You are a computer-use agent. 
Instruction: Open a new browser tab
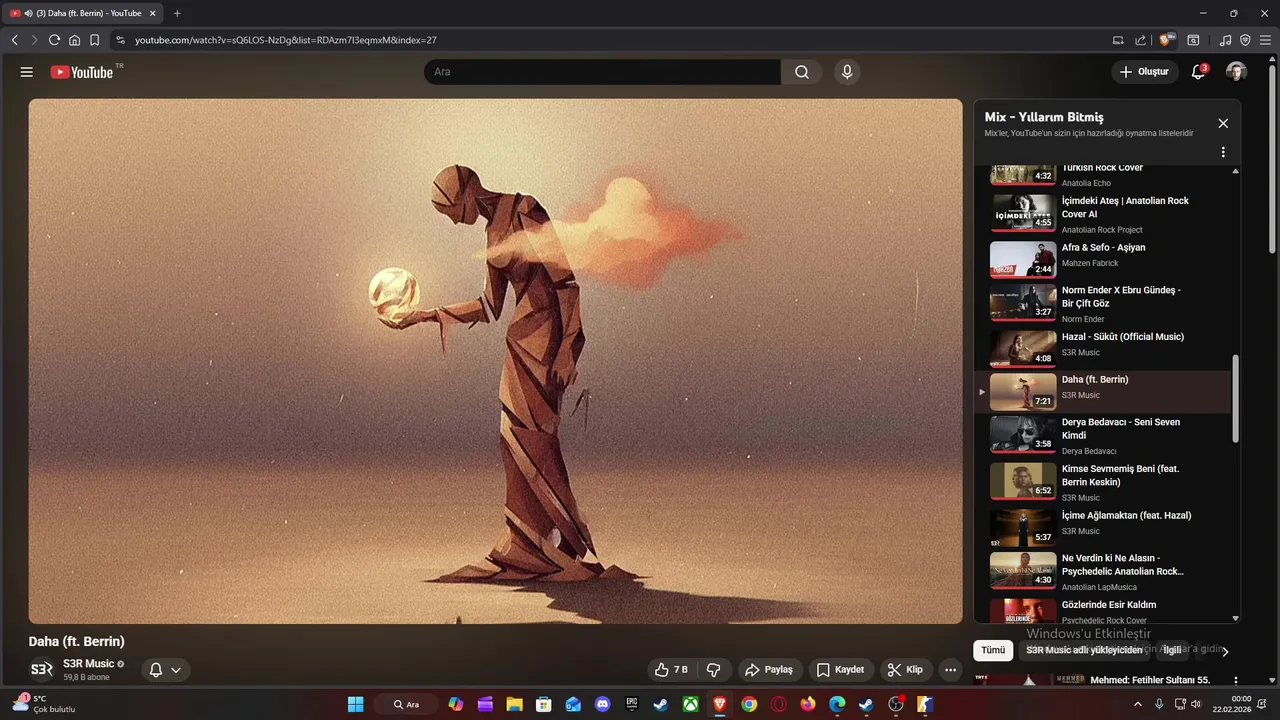[x=177, y=13]
